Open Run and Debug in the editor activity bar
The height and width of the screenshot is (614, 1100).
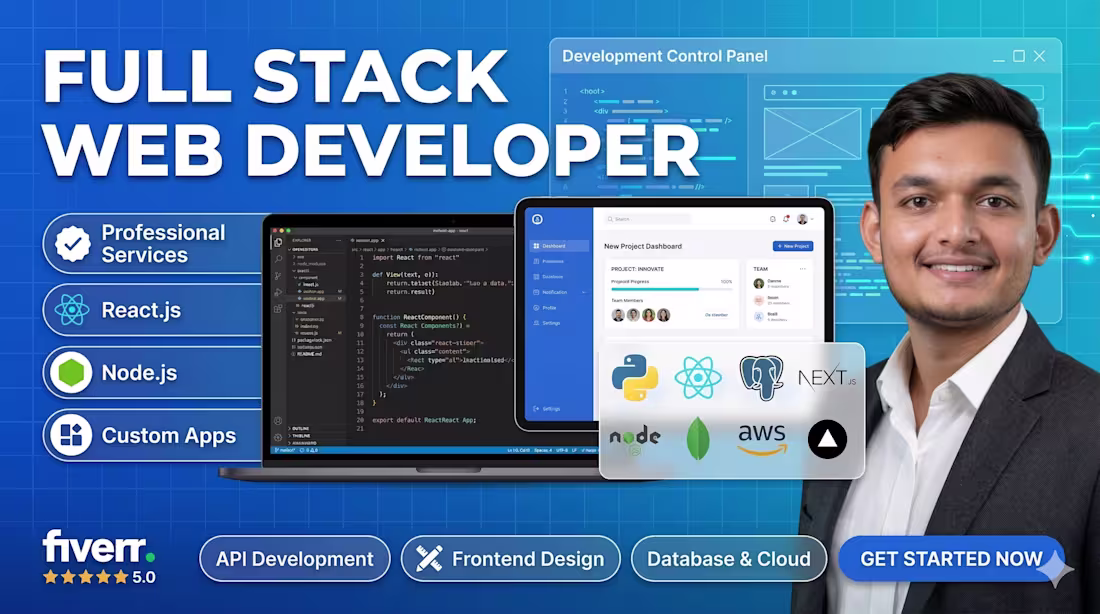[278, 292]
